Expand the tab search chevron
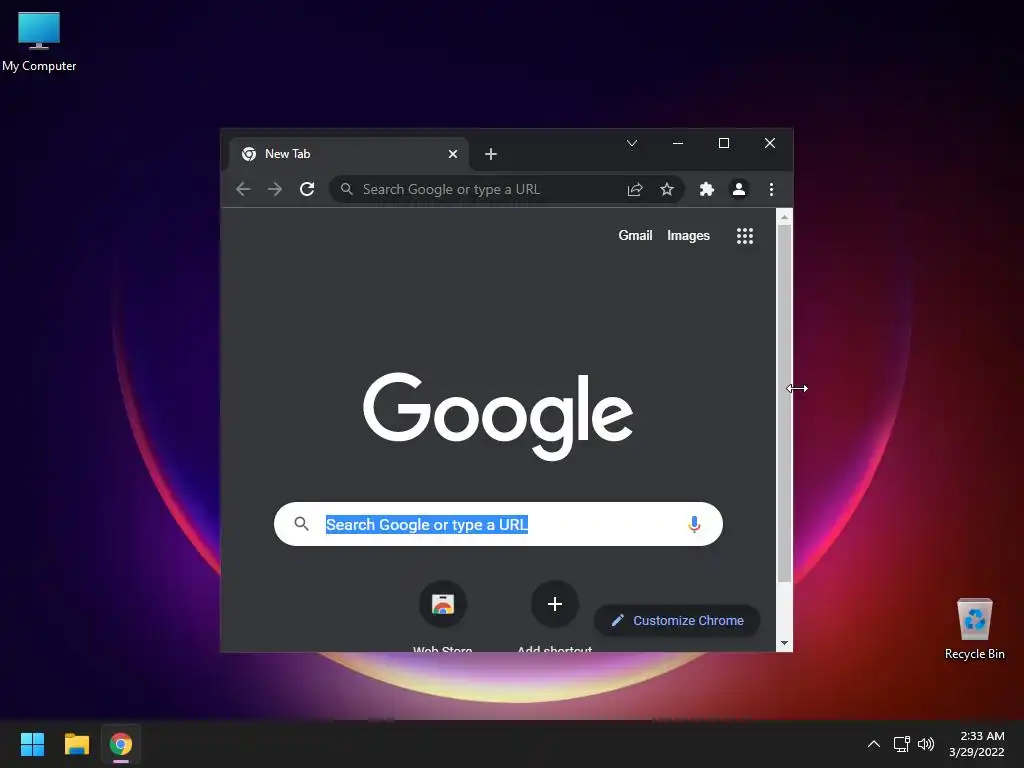1024x768 pixels. (632, 143)
